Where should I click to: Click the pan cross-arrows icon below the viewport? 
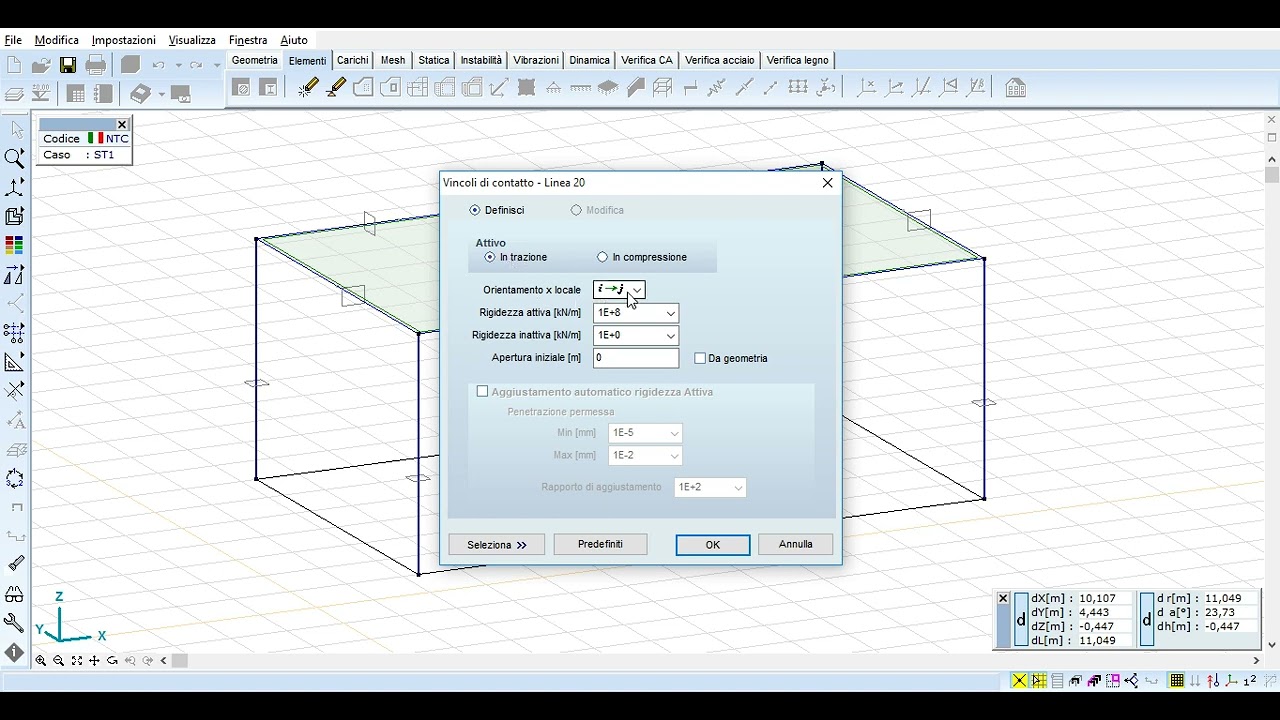click(x=94, y=661)
